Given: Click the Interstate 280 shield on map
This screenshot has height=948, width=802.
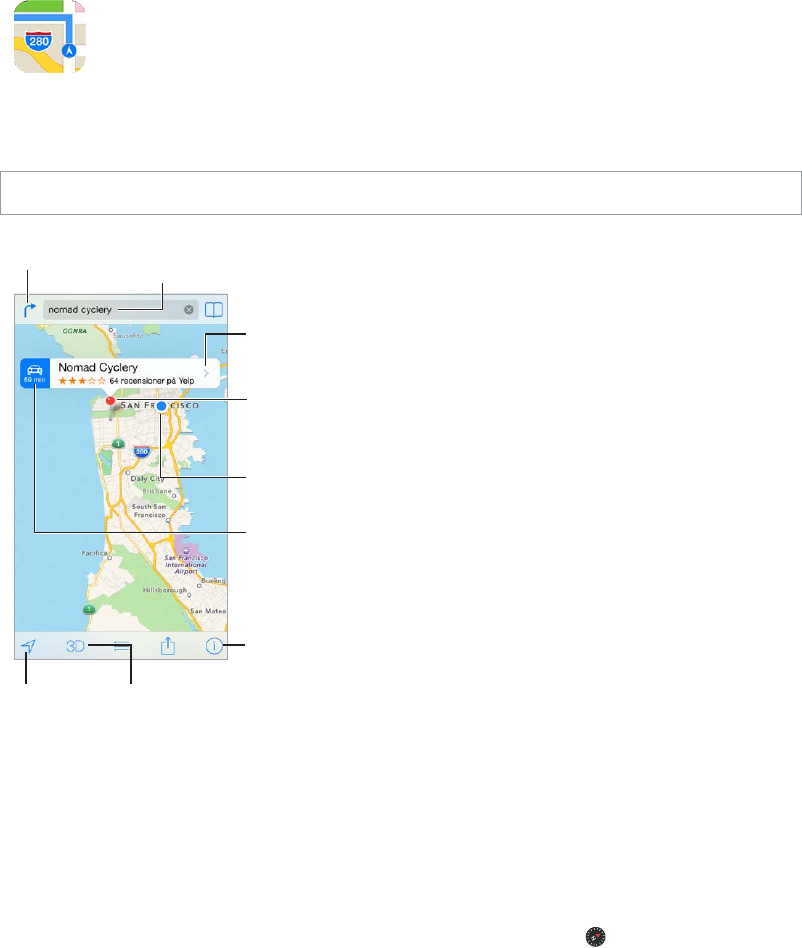Looking at the screenshot, I should (142, 451).
